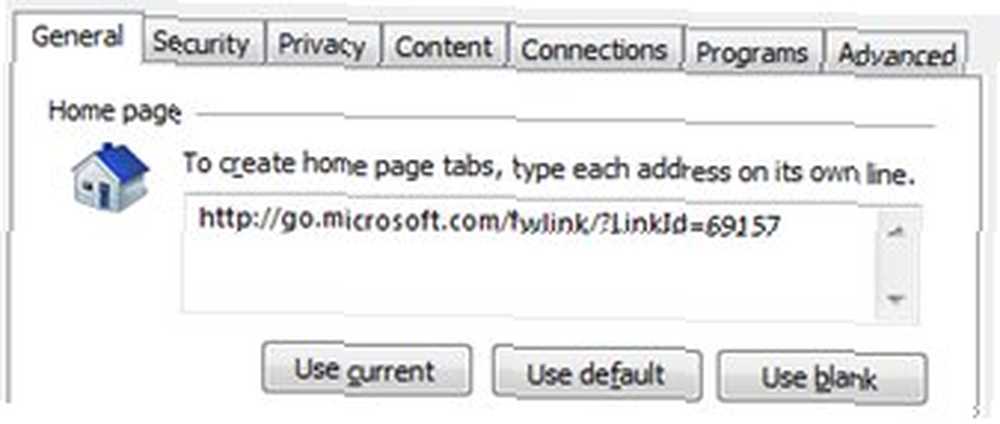
Task: Click the divider line beside Home page heading
Action: pyautogui.click(x=564, y=119)
